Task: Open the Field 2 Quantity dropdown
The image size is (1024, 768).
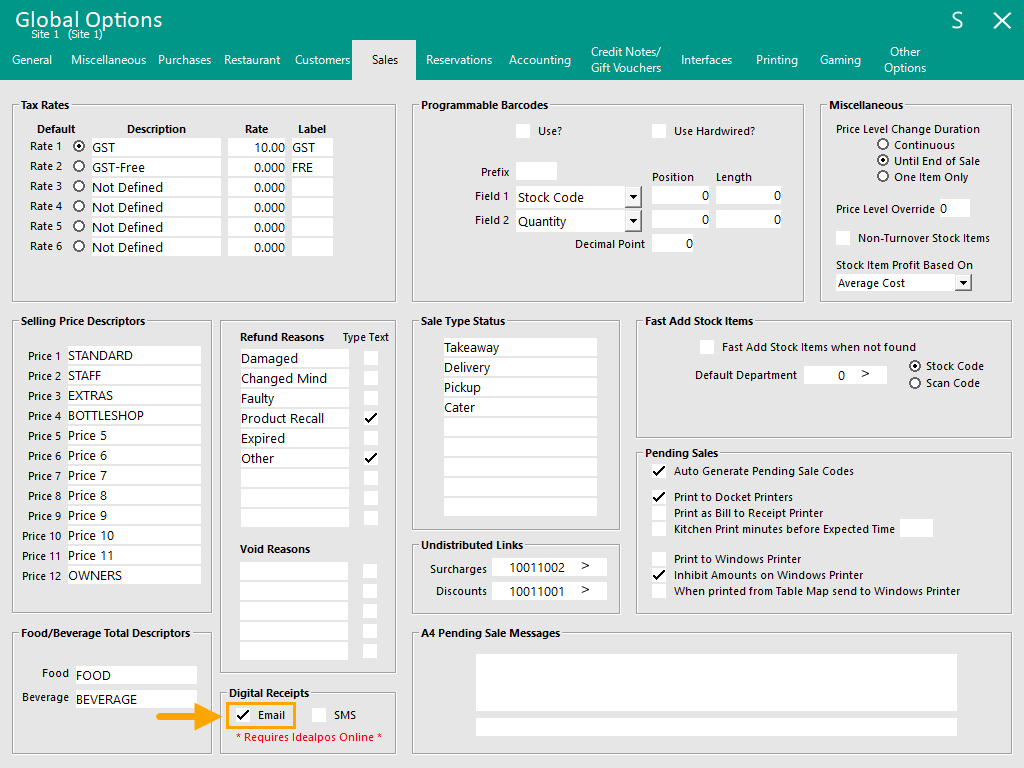Action: coord(632,220)
